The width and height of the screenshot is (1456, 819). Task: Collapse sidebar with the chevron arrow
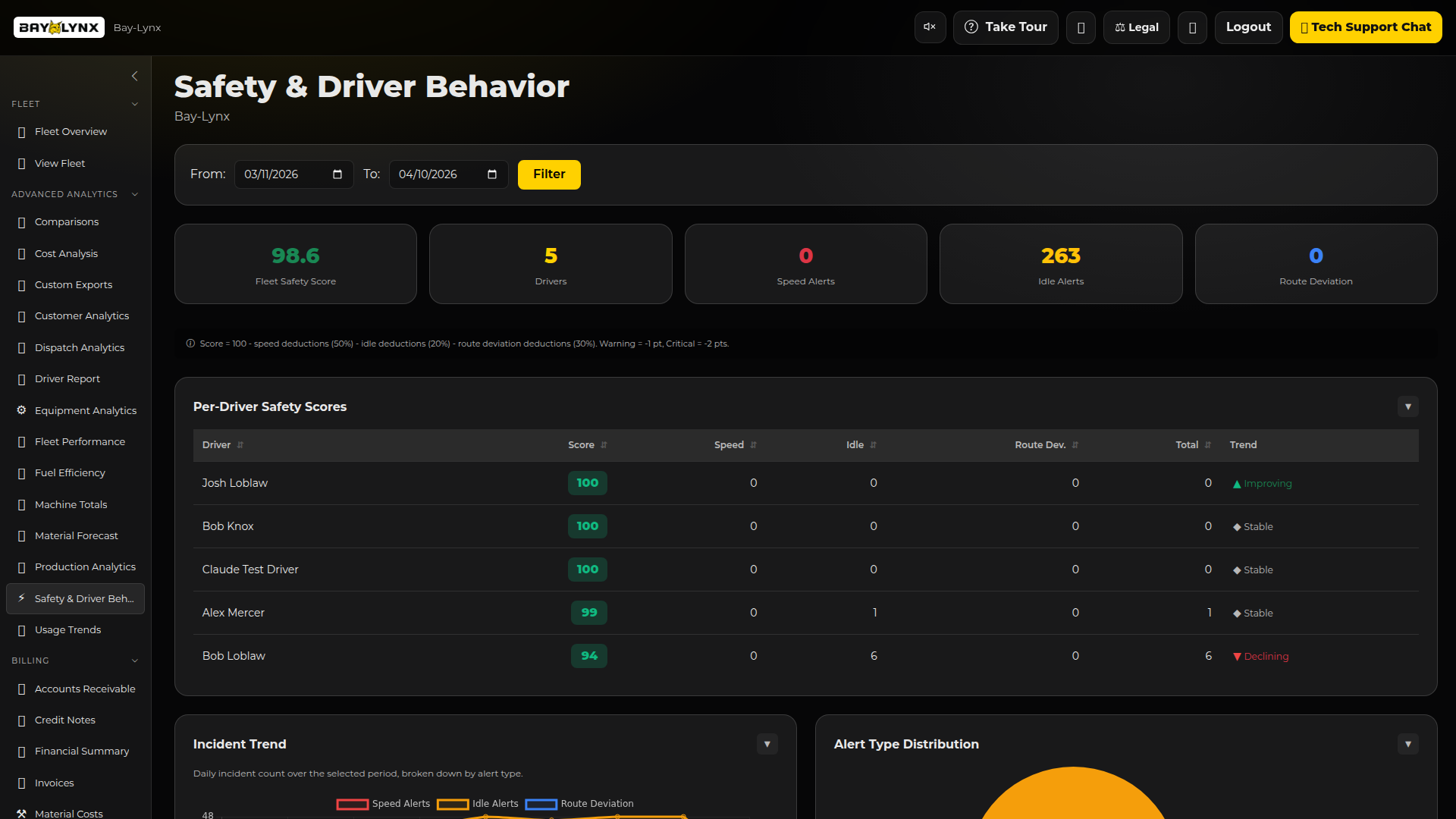click(135, 76)
